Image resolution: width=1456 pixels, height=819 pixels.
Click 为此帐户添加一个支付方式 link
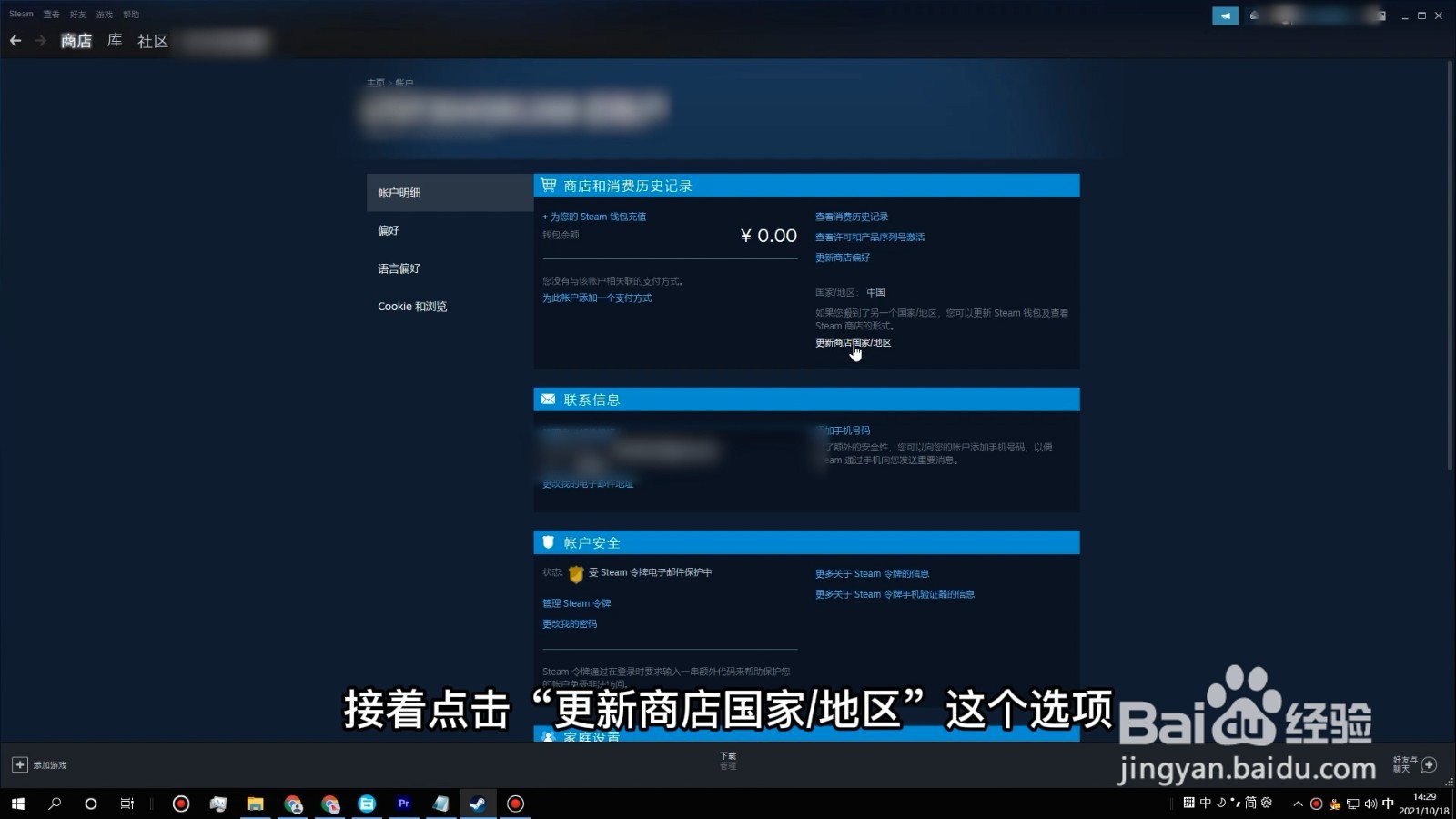tap(597, 298)
